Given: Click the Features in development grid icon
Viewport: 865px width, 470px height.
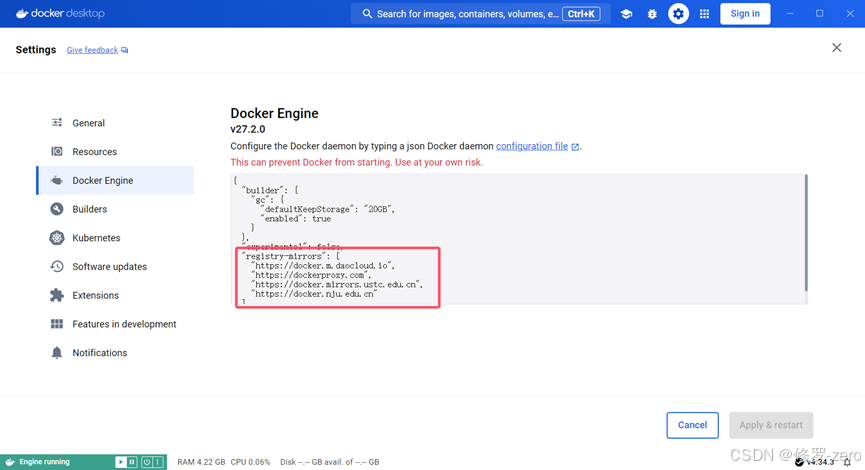Looking at the screenshot, I should (57, 324).
